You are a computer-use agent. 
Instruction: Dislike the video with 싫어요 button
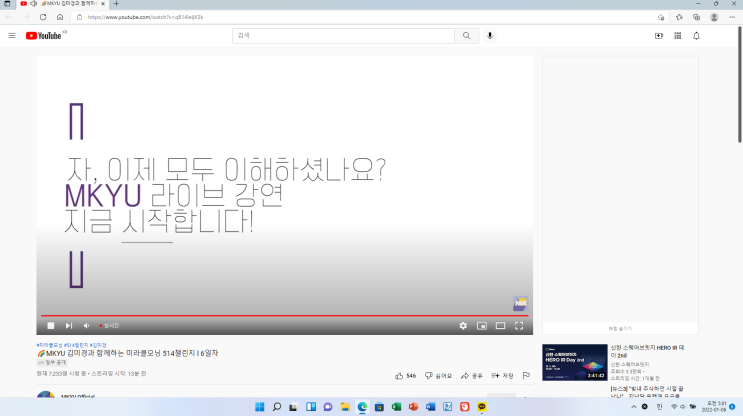click(x=438, y=375)
